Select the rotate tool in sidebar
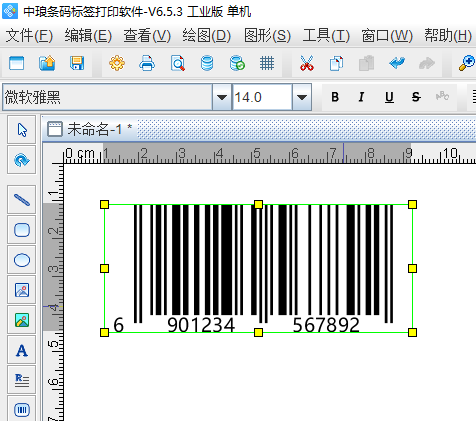Image resolution: width=476 pixels, height=421 pixels. pyautogui.click(x=22, y=160)
